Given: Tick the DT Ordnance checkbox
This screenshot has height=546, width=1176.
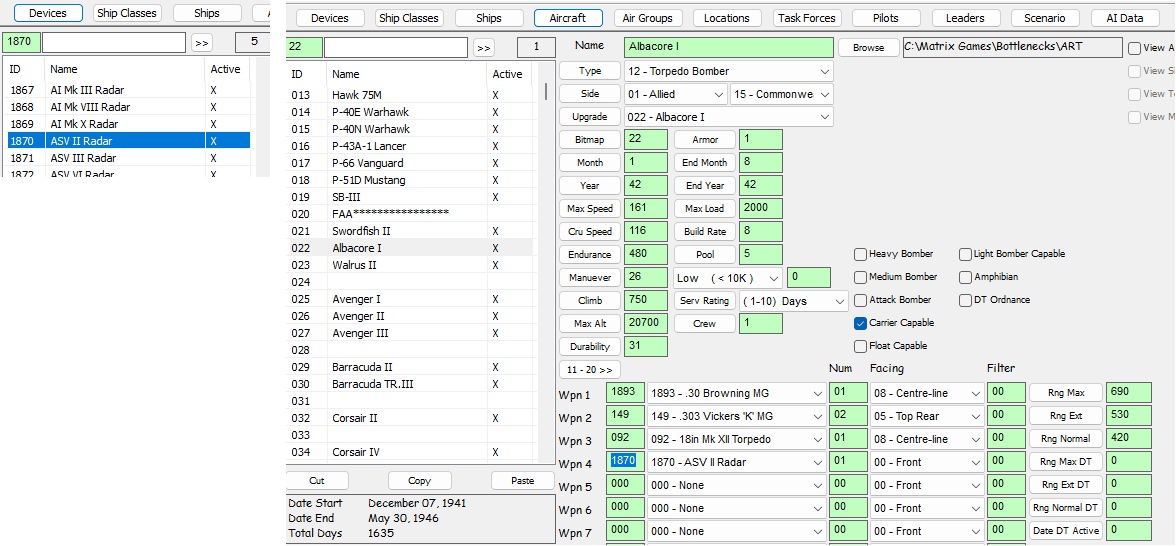Looking at the screenshot, I should (965, 300).
